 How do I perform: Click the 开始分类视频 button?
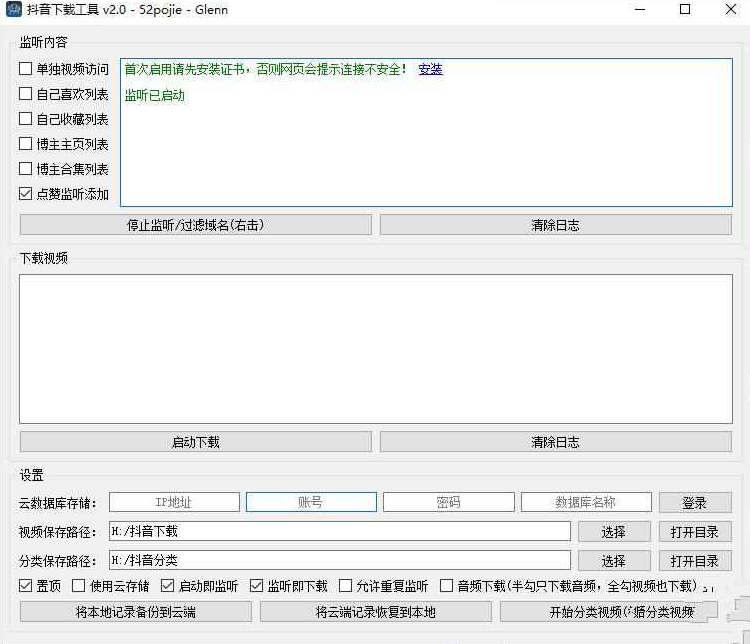[609, 612]
